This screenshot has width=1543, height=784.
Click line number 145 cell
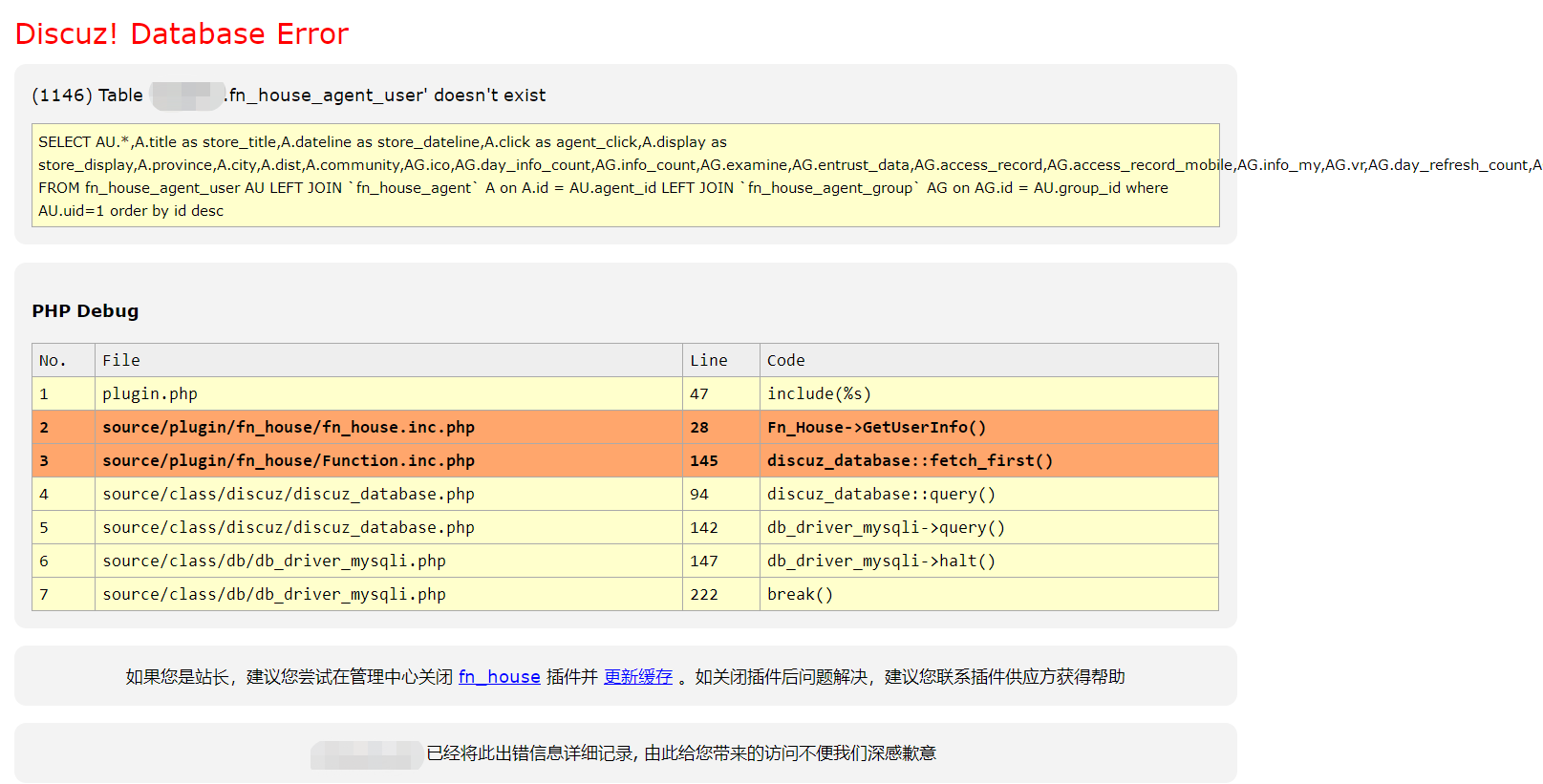pos(721,460)
